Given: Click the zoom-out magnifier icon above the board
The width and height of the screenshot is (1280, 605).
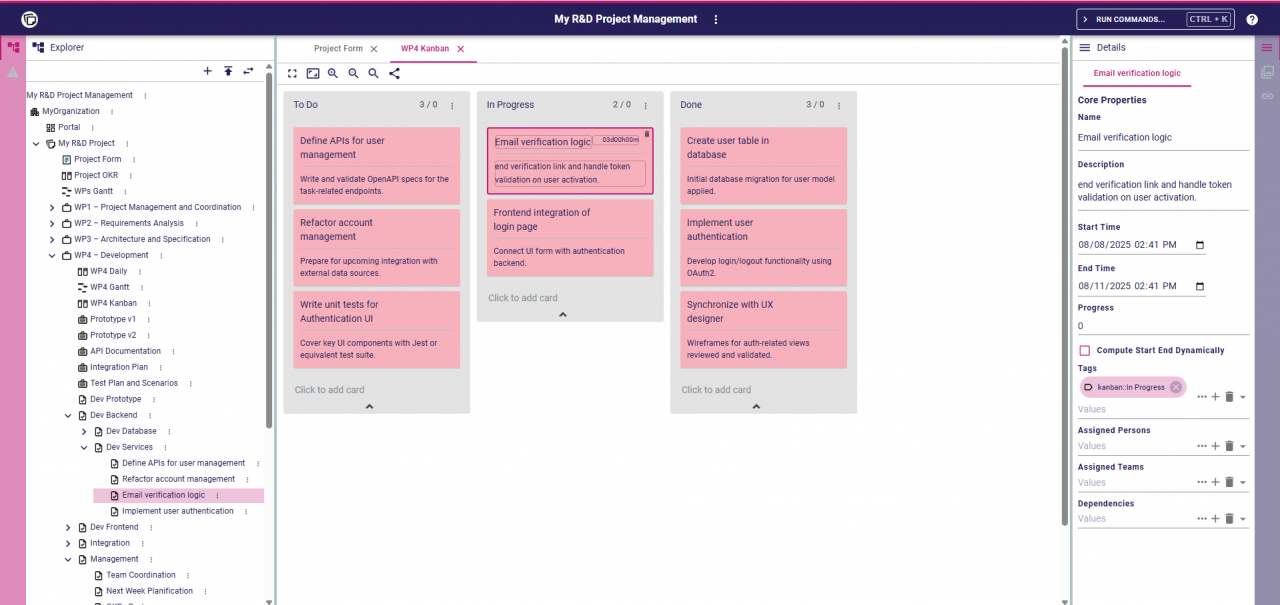Looking at the screenshot, I should 353,73.
